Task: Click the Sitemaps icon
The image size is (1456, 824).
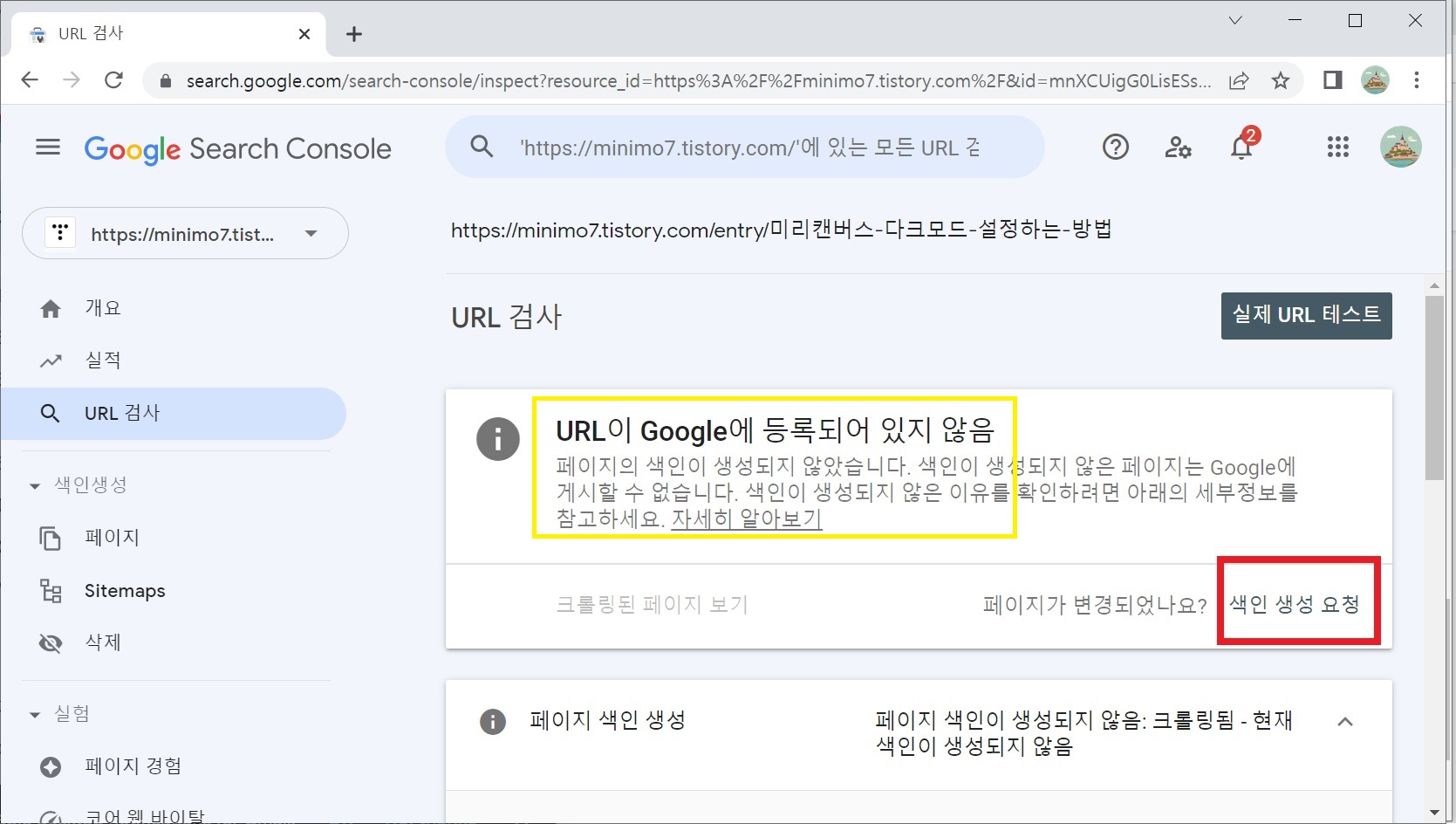Action: click(51, 591)
